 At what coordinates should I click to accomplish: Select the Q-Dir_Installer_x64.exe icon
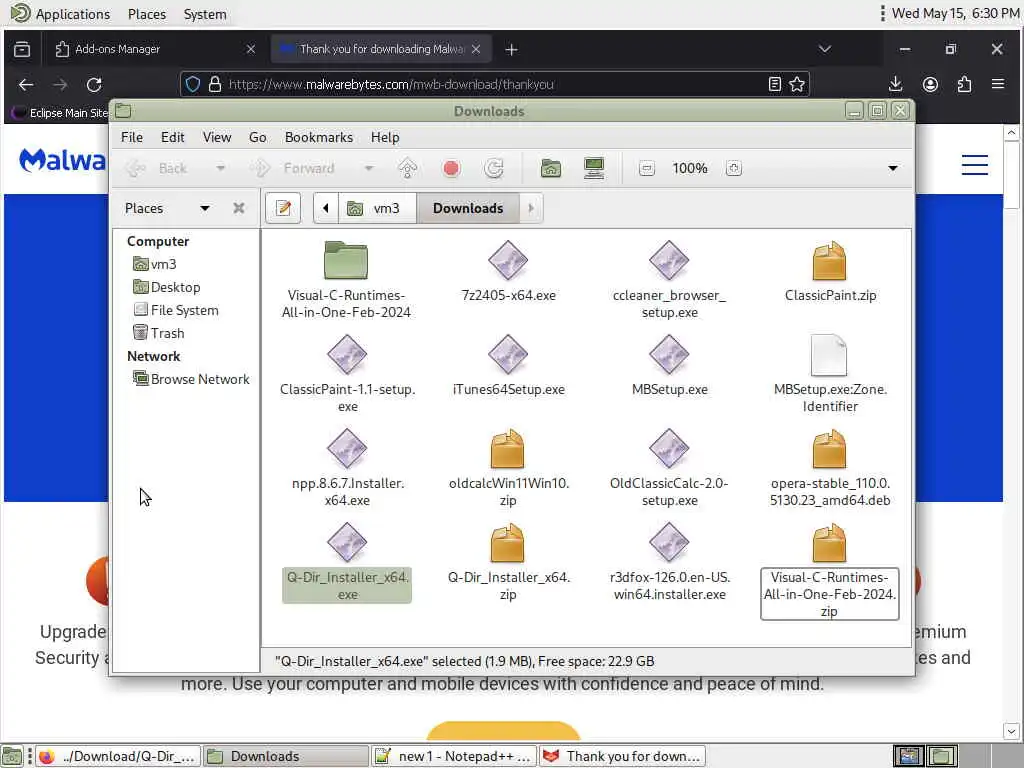[x=347, y=542]
